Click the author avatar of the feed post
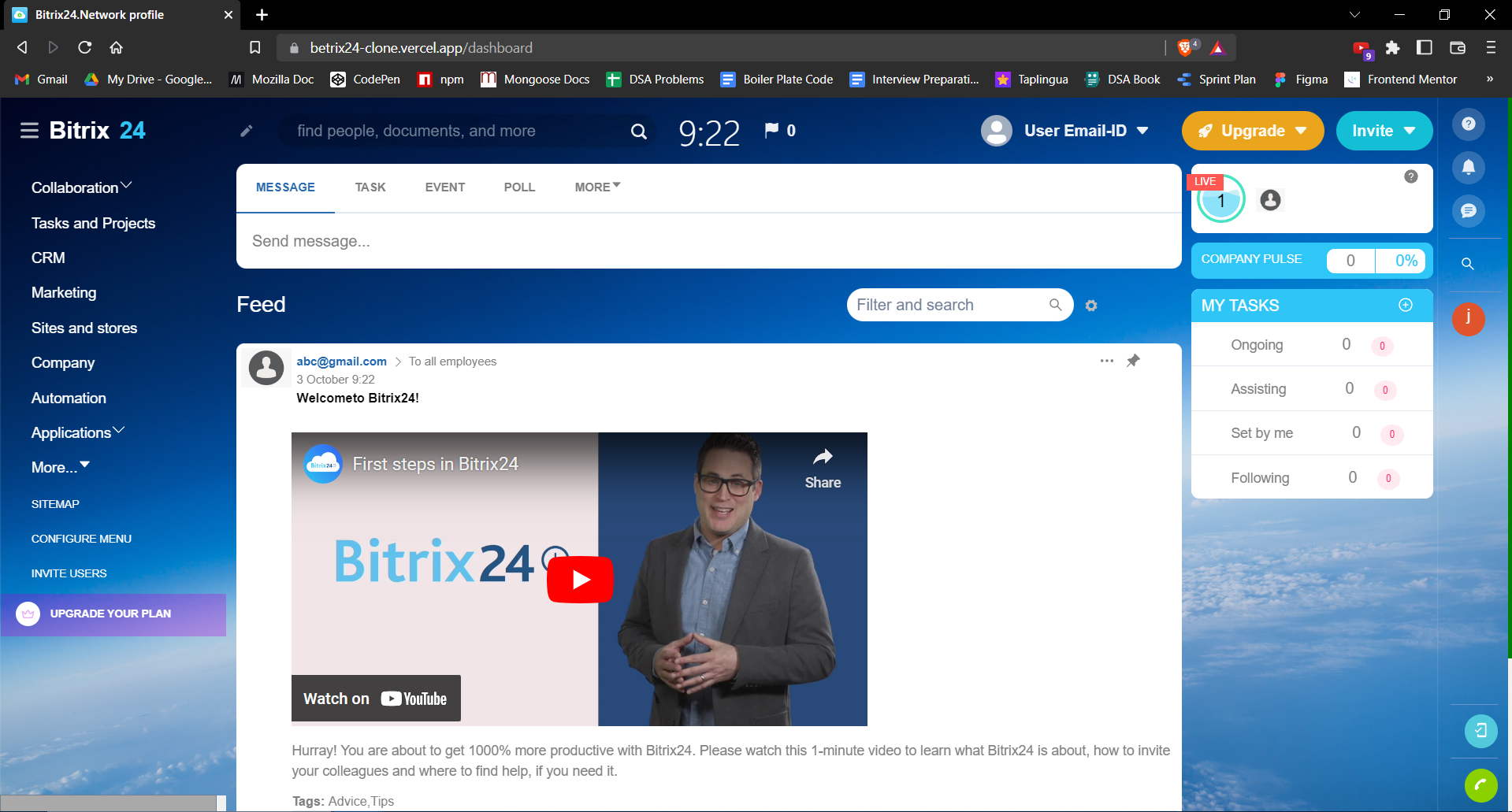 tap(266, 368)
